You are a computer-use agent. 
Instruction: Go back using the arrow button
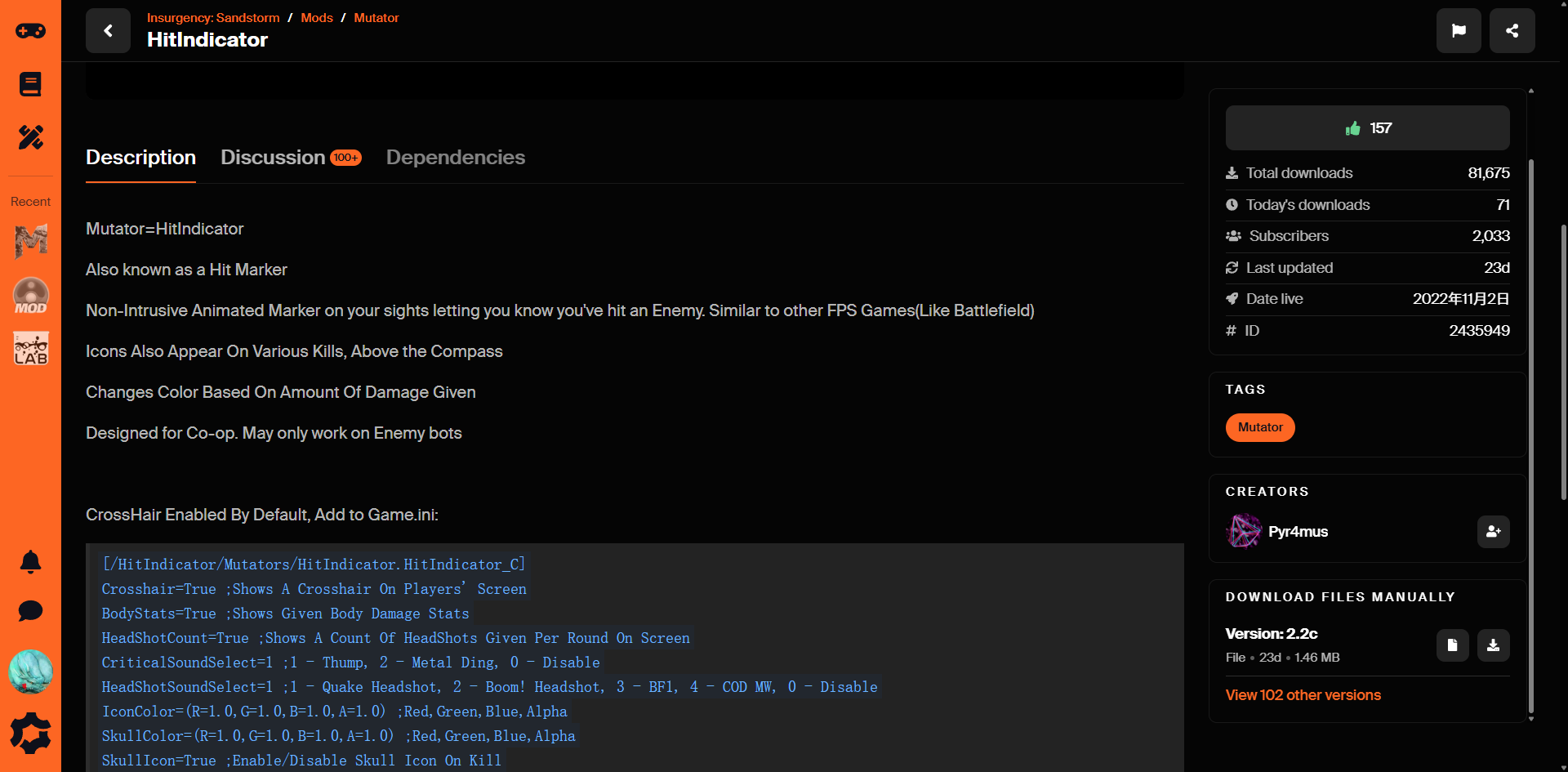pos(108,31)
